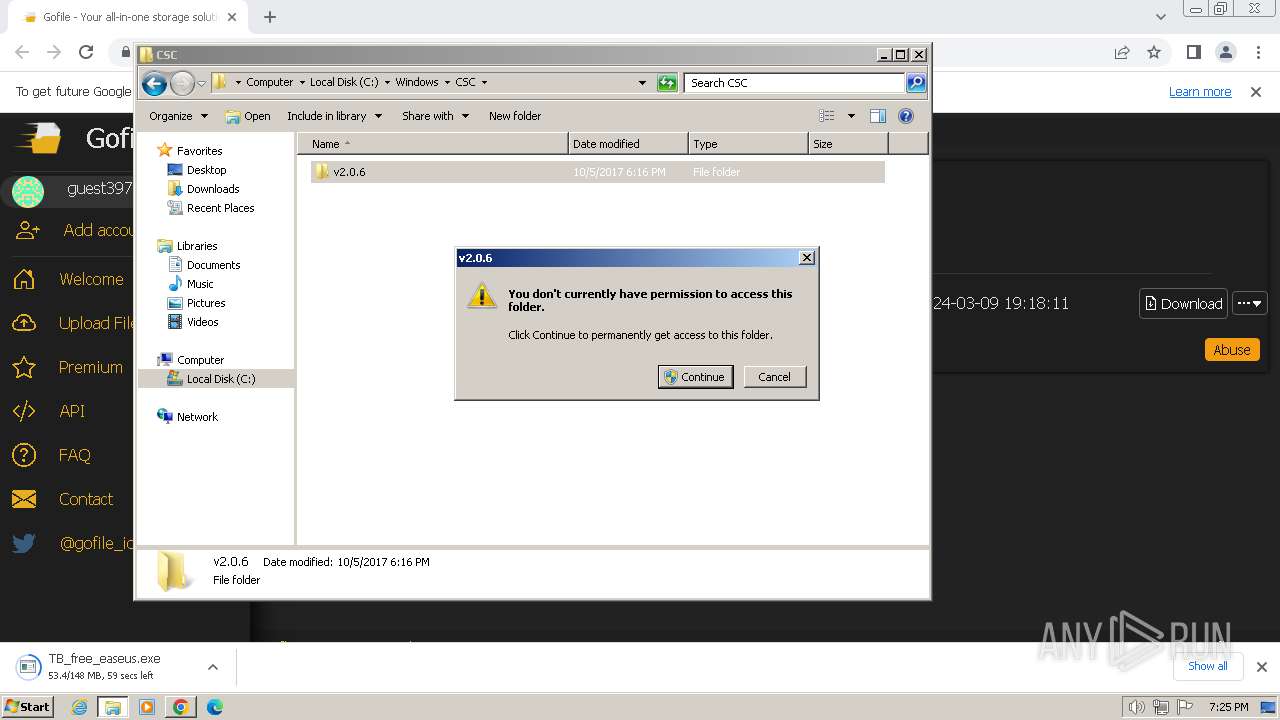Screen dimensions: 1280x720
Task: Close the v2.0.6 permission dialog
Action: pyautogui.click(x=807, y=258)
